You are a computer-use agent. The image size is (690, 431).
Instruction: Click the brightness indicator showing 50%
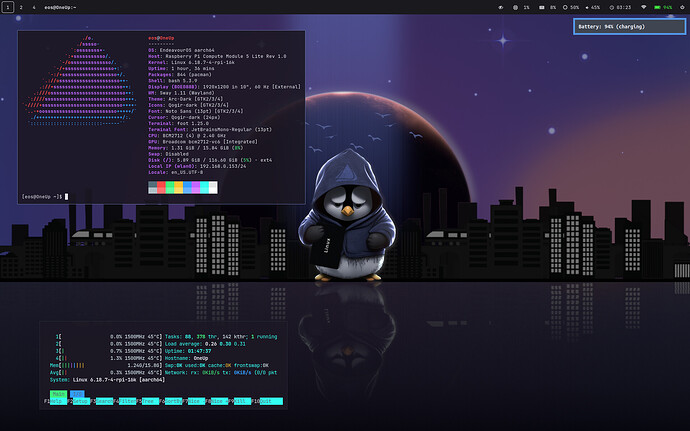click(x=572, y=7)
